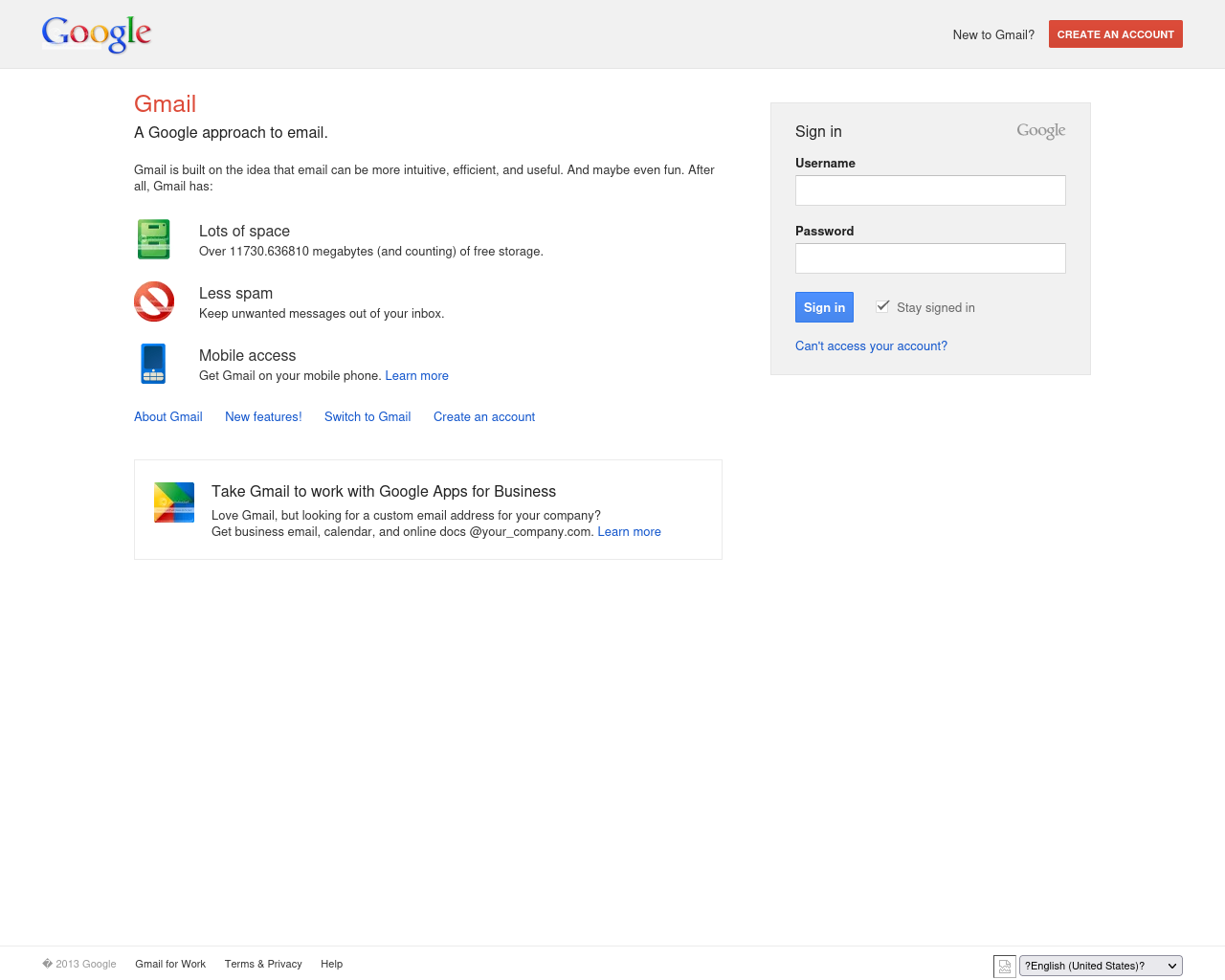Click Take Gmail to work heading
This screenshot has width=1225, height=980.
tap(384, 492)
